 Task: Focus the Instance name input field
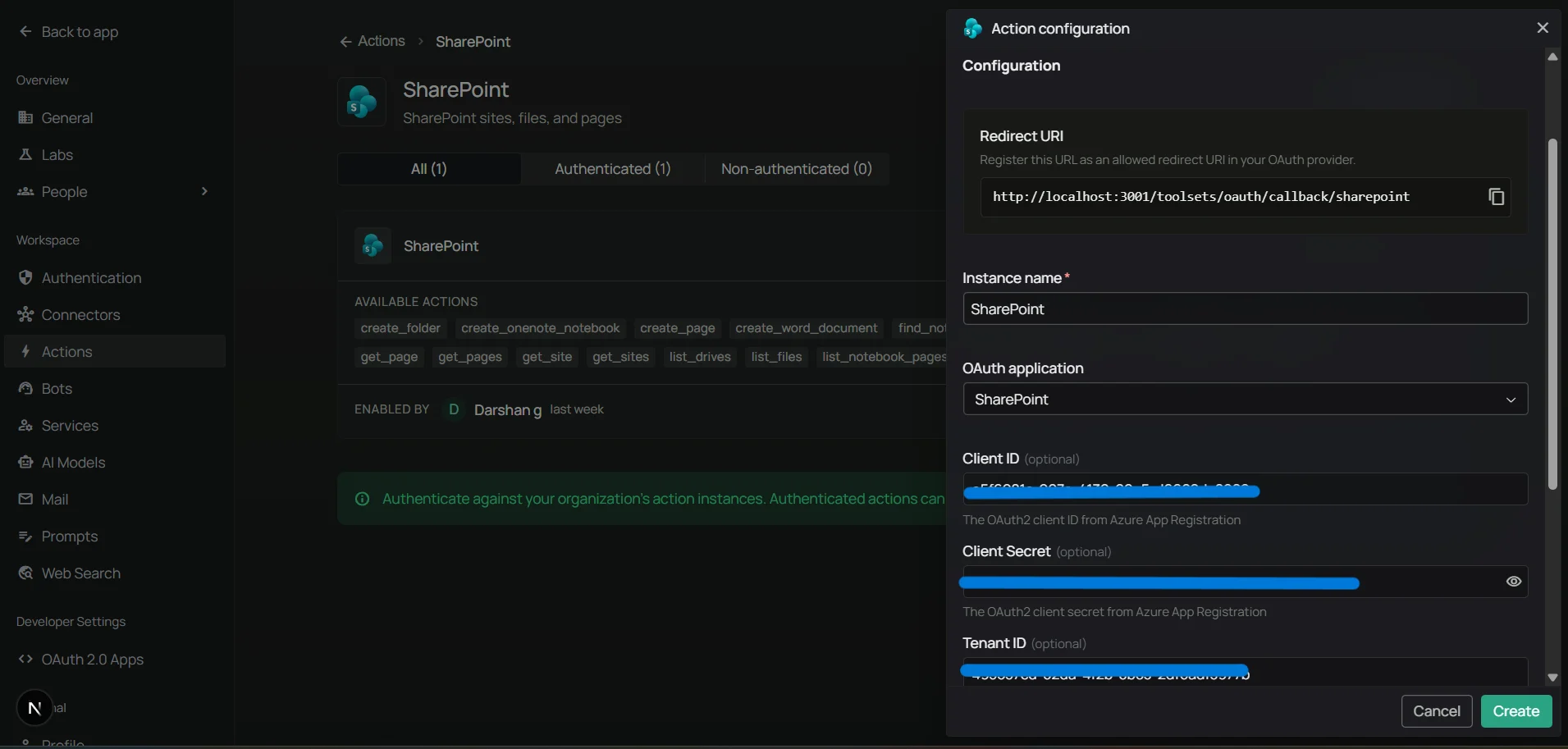pos(1245,308)
